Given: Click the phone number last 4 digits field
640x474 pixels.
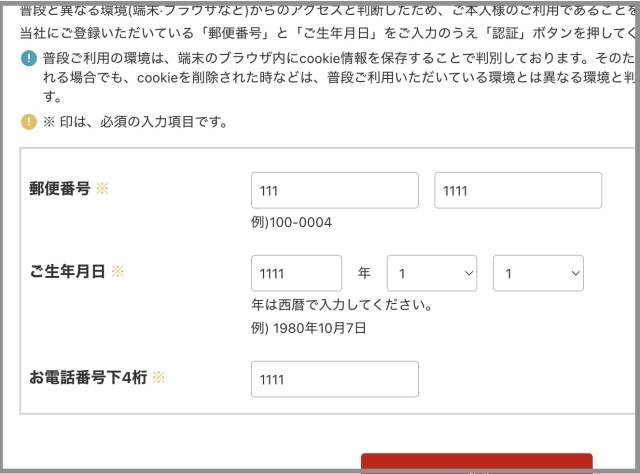Looking at the screenshot, I should (x=334, y=379).
